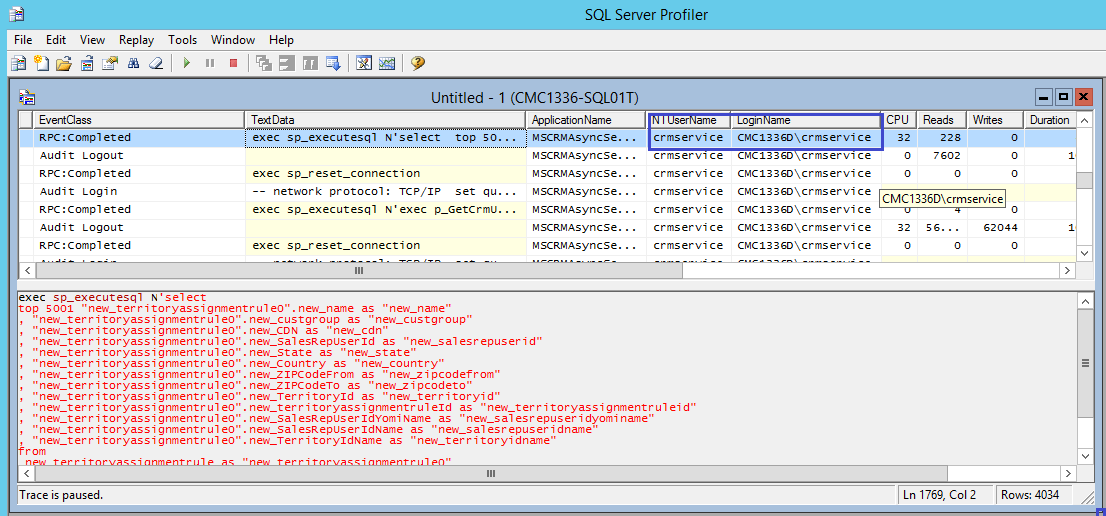
Task: Click the CPU column header
Action: tap(899, 120)
